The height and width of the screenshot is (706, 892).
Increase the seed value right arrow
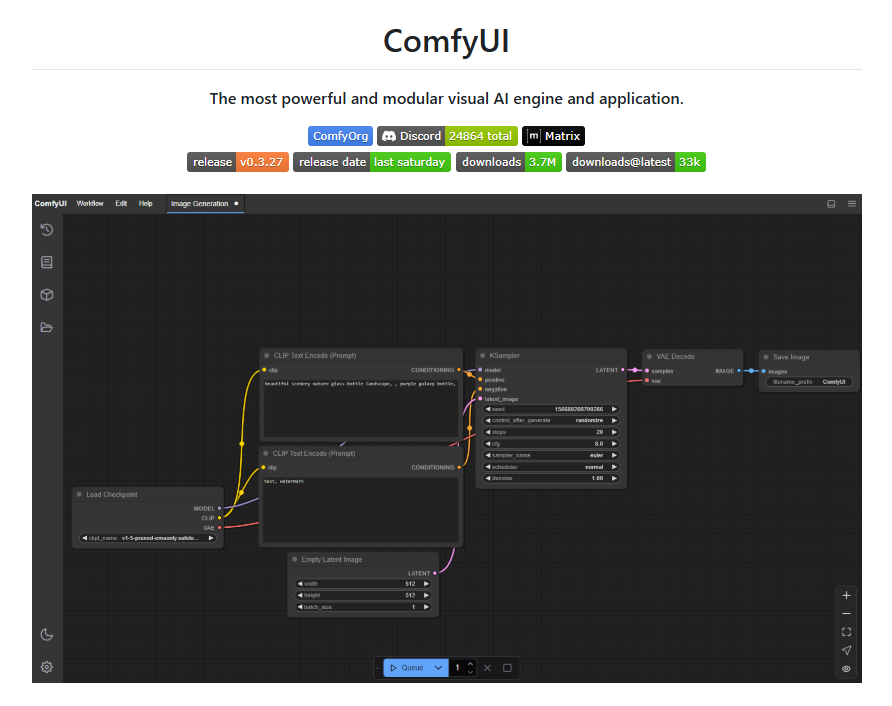click(614, 409)
